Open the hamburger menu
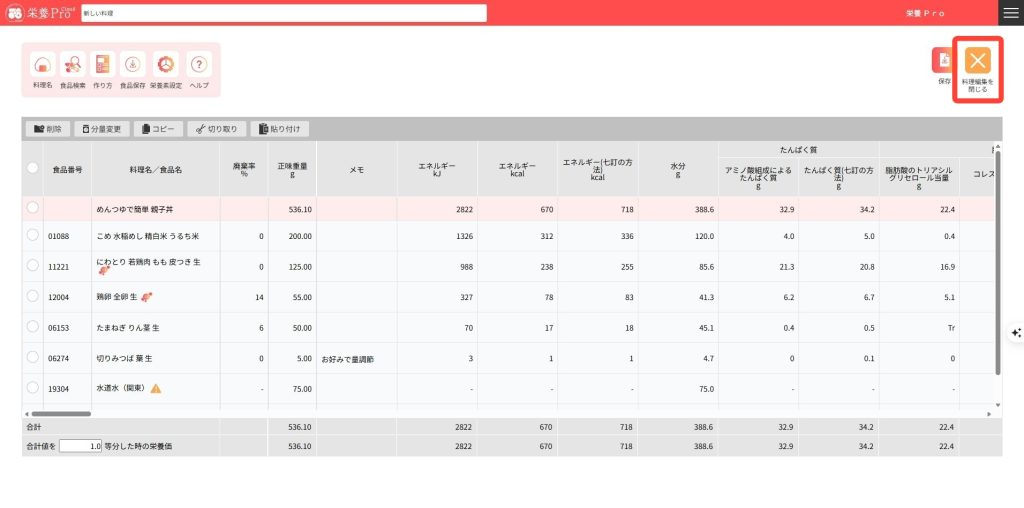1024x508 pixels. point(1010,13)
